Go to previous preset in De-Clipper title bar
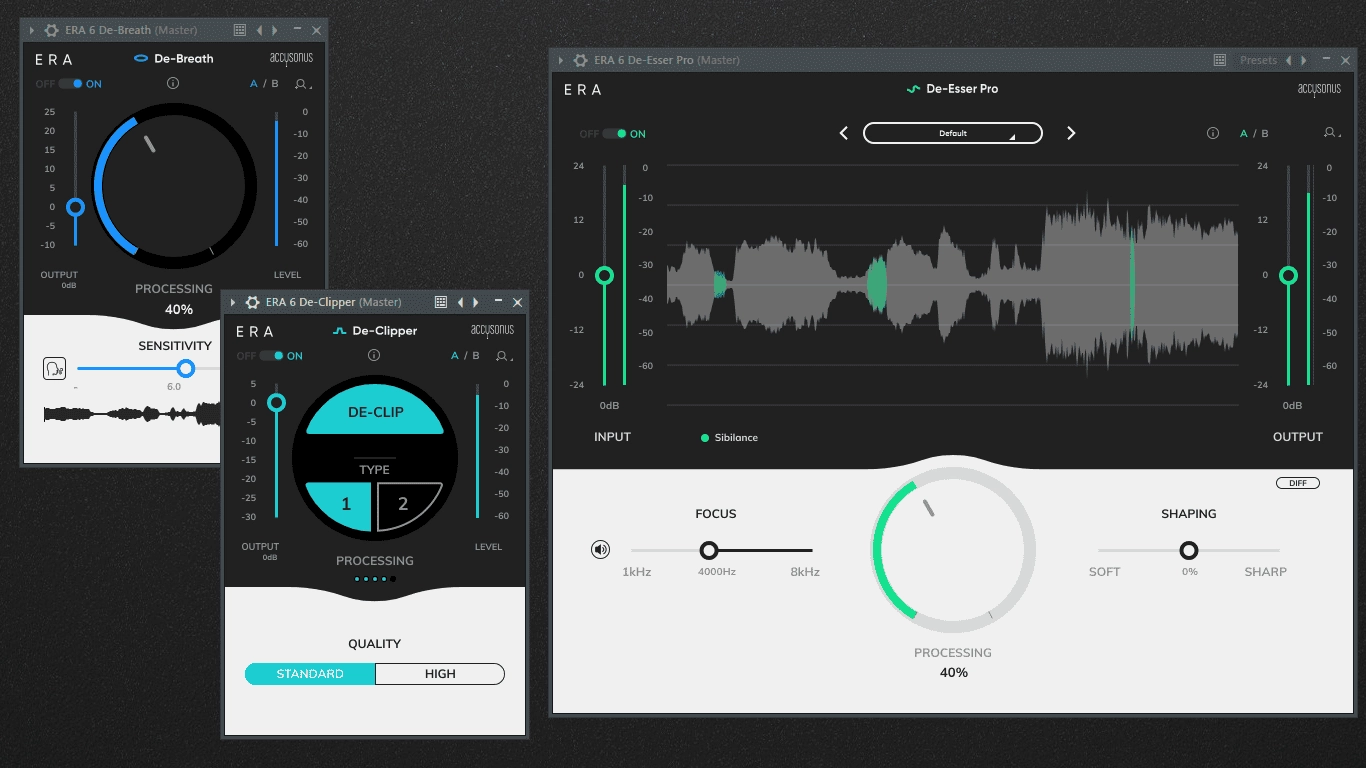Viewport: 1366px width, 768px height. (460, 302)
